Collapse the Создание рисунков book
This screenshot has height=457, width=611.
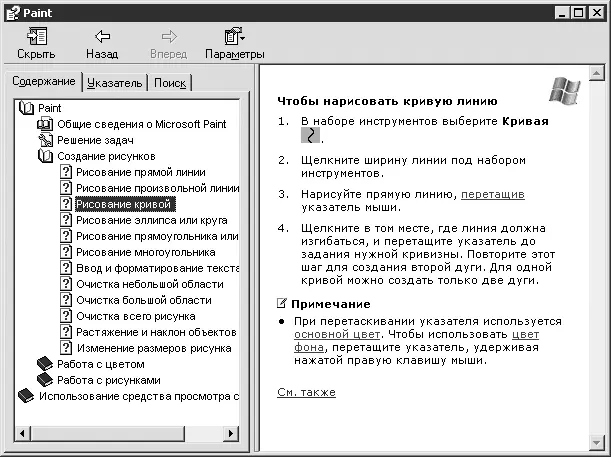point(44,156)
